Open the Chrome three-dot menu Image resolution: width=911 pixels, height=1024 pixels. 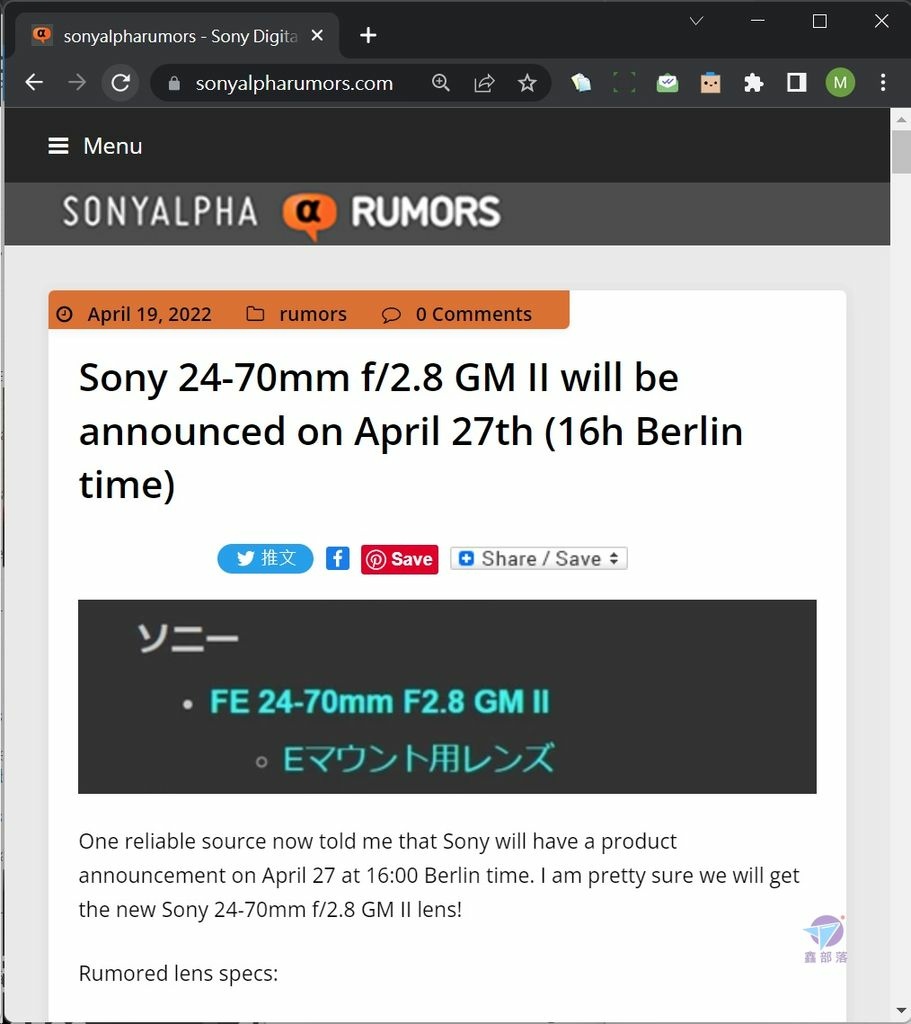[x=883, y=83]
